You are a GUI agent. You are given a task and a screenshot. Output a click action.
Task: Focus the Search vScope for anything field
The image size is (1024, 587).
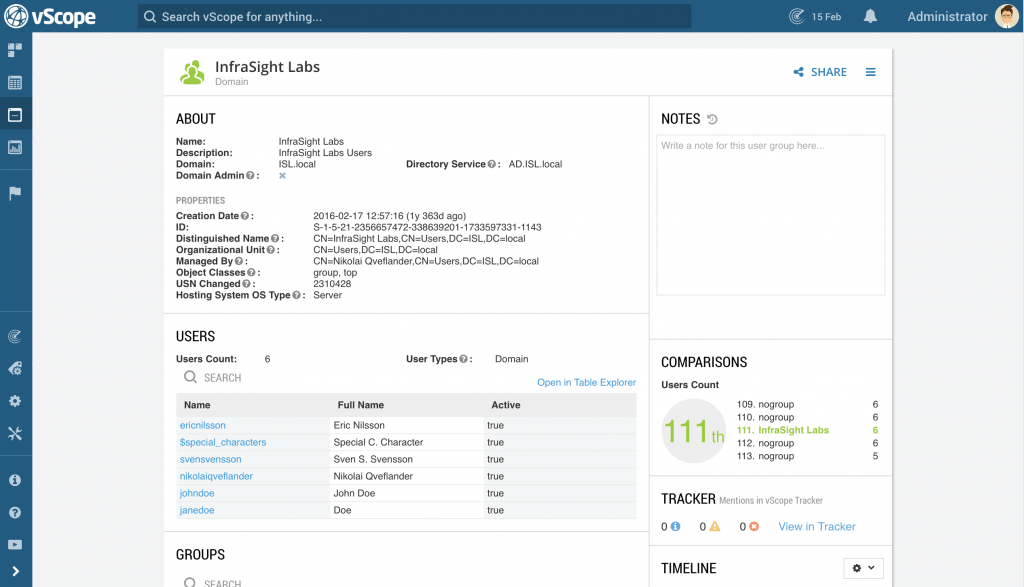point(414,16)
